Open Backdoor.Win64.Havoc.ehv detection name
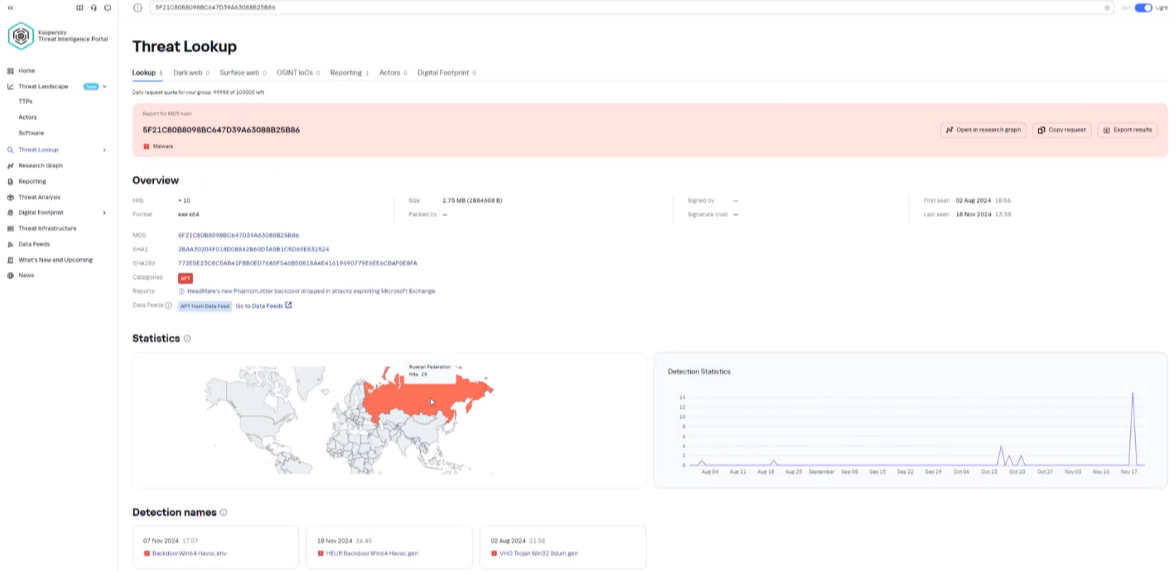This screenshot has width=1176, height=571. pyautogui.click(x=189, y=553)
